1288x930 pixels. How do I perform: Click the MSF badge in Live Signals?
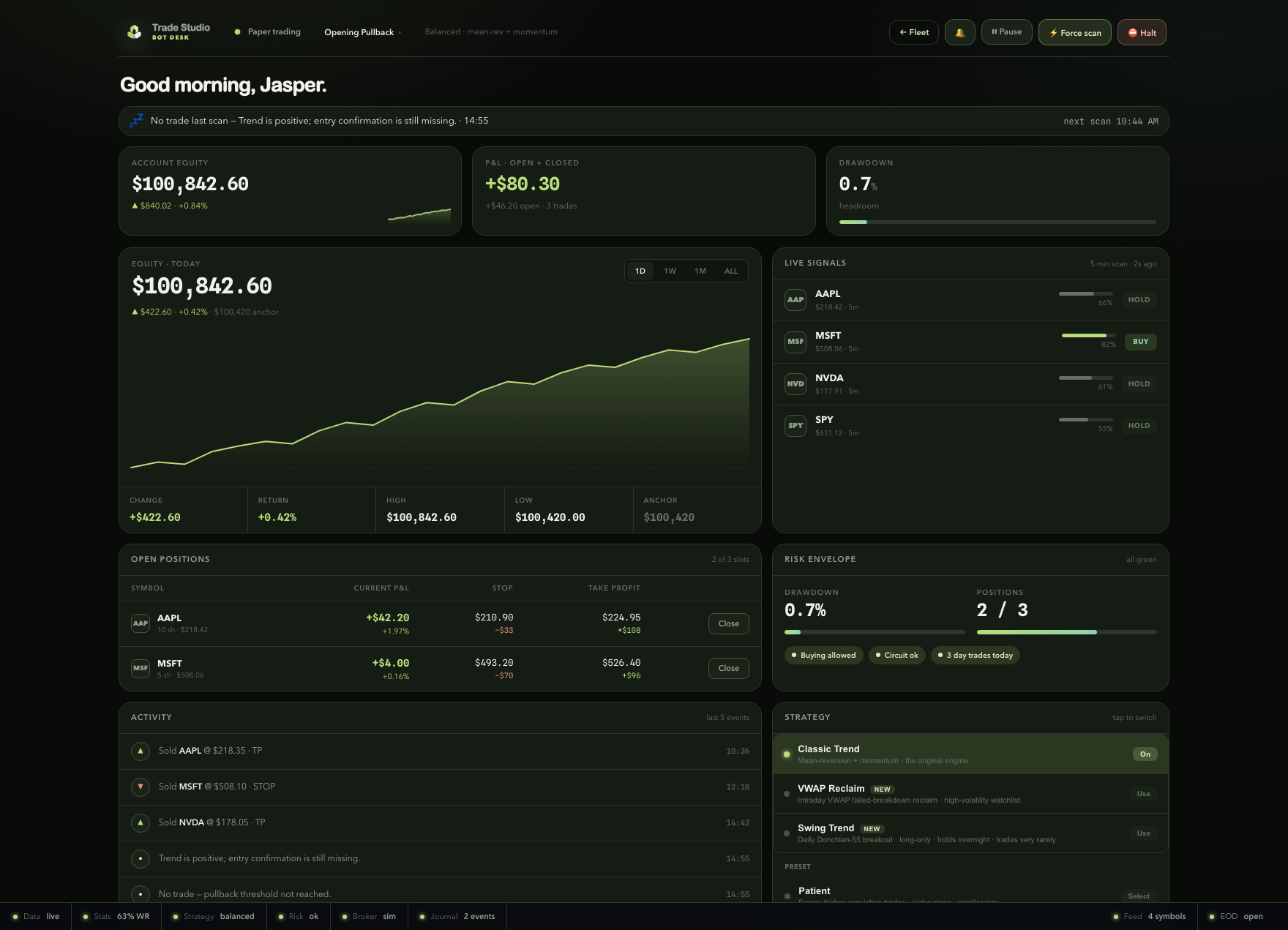coord(795,342)
